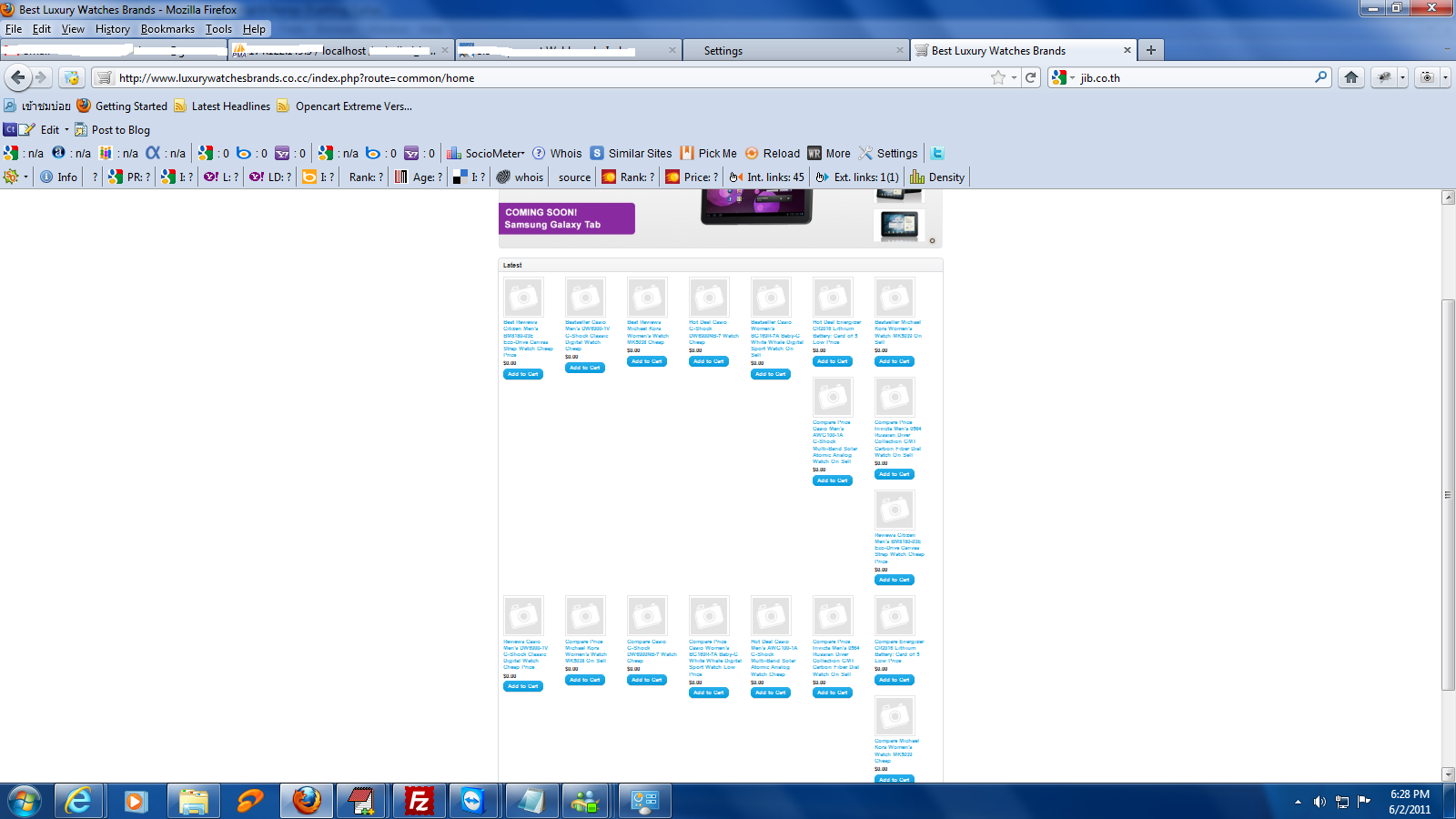Click the page vertical scrollbar thumb
This screenshot has width=1456, height=819.
click(x=1448, y=494)
